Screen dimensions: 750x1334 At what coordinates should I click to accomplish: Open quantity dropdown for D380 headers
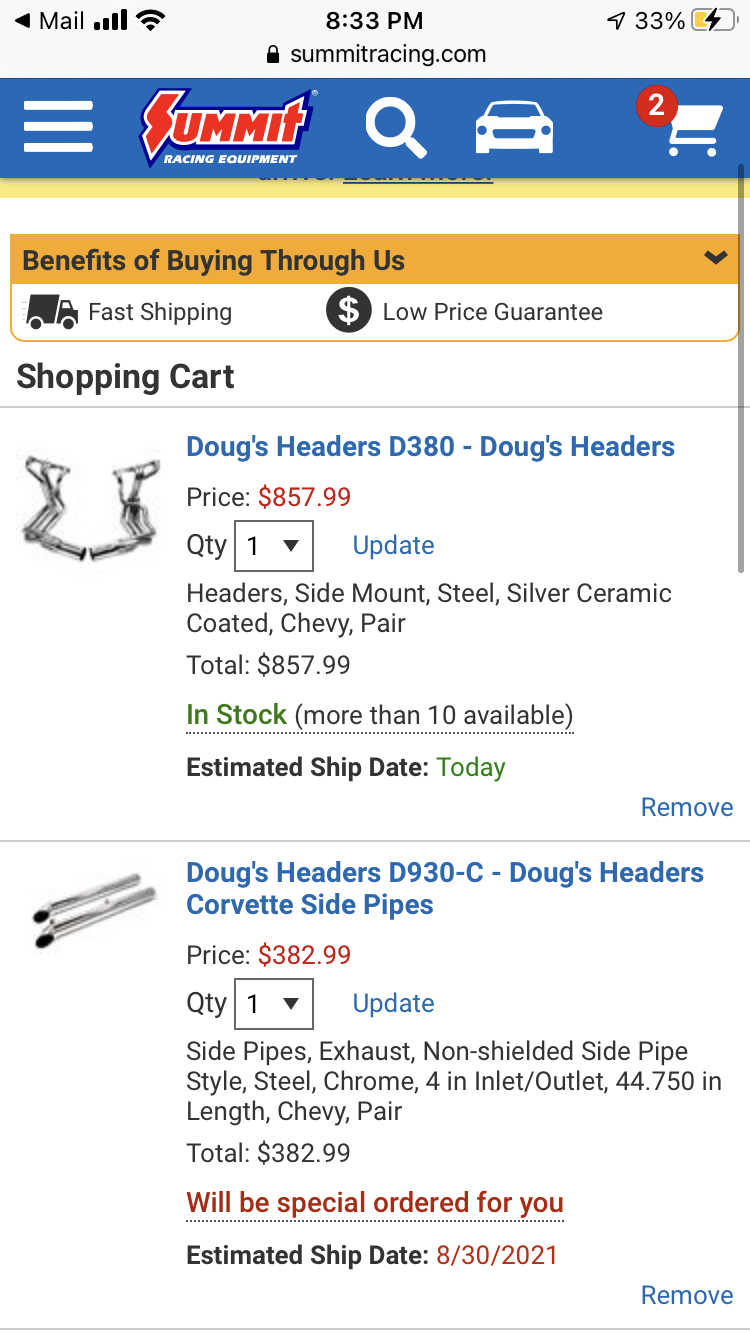pyautogui.click(x=273, y=546)
